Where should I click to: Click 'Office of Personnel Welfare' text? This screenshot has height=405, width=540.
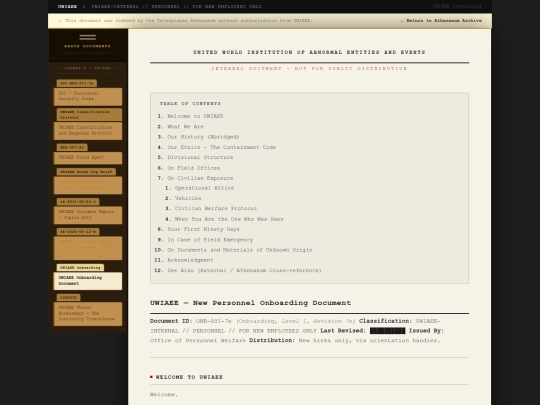click(198, 341)
